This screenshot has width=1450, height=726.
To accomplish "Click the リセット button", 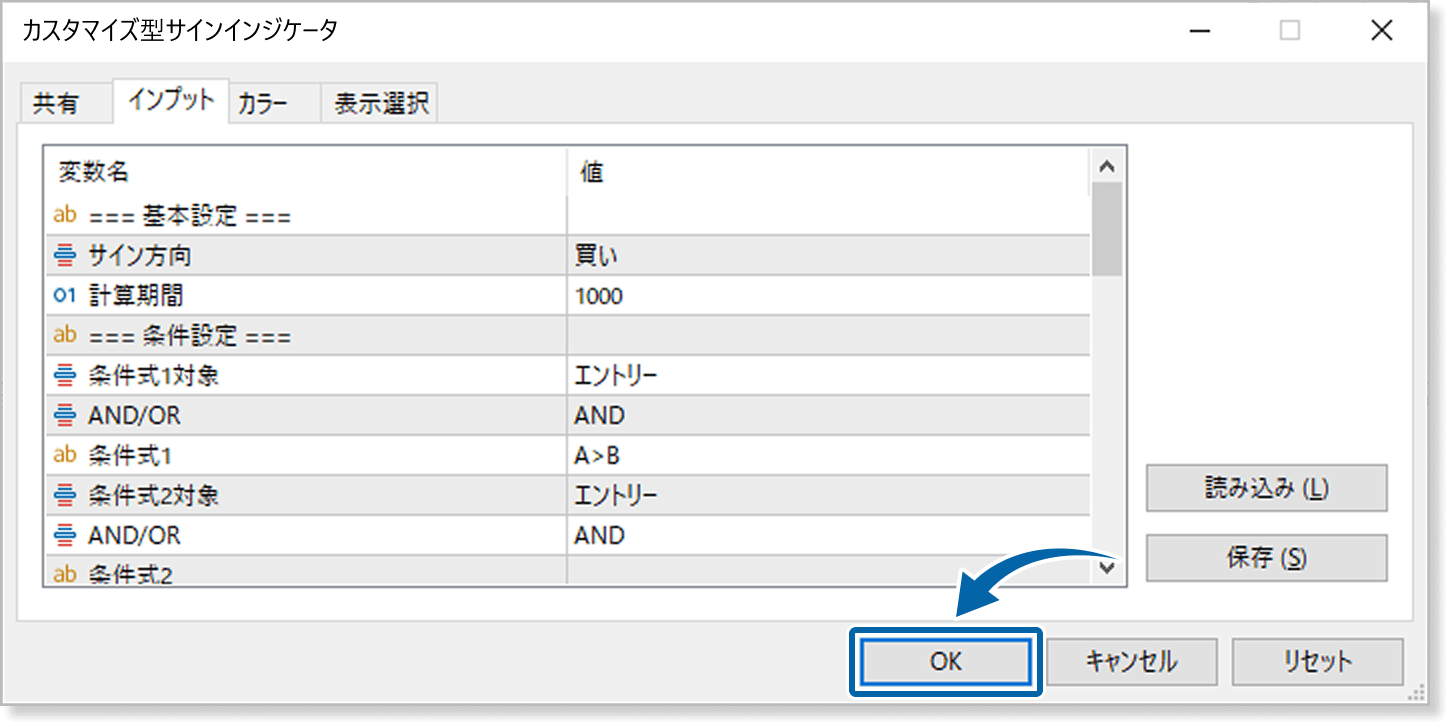I will pos(1316,661).
